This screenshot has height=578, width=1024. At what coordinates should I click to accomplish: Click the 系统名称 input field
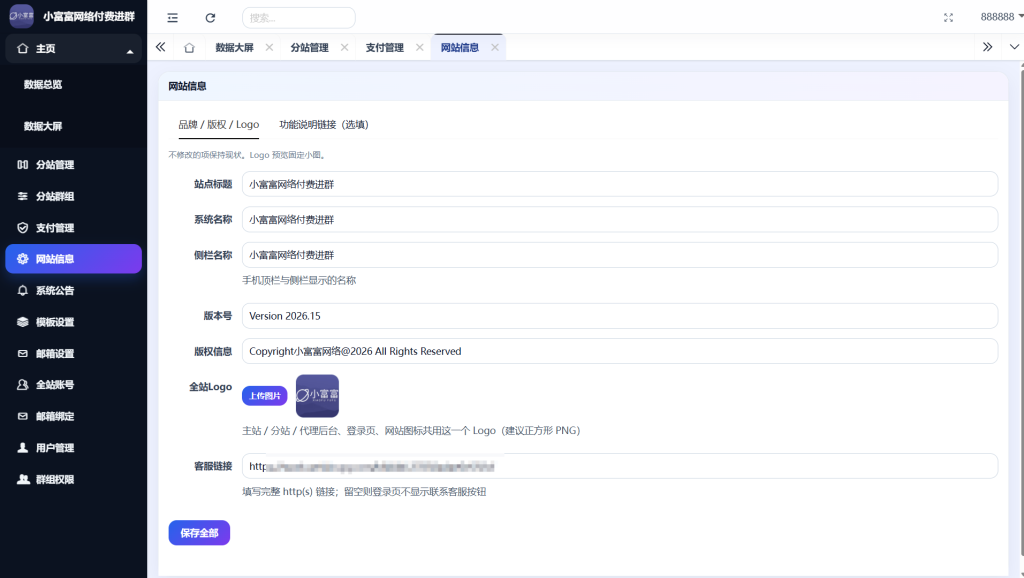(620, 219)
